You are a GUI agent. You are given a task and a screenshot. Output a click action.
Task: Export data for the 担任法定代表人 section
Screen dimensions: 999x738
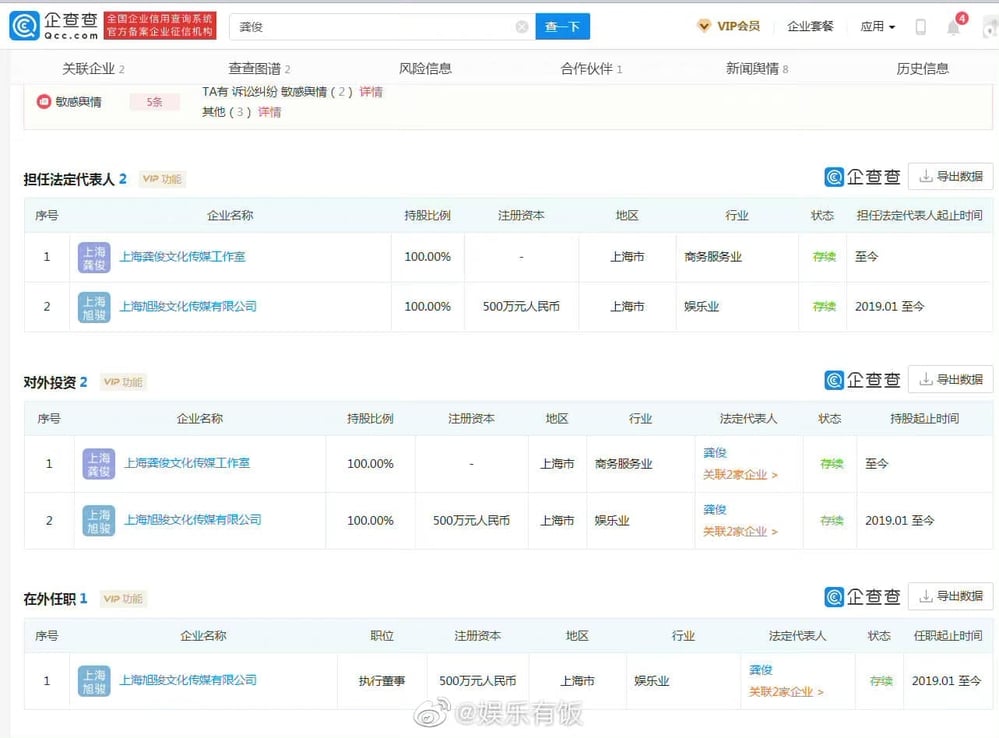pyautogui.click(x=951, y=177)
